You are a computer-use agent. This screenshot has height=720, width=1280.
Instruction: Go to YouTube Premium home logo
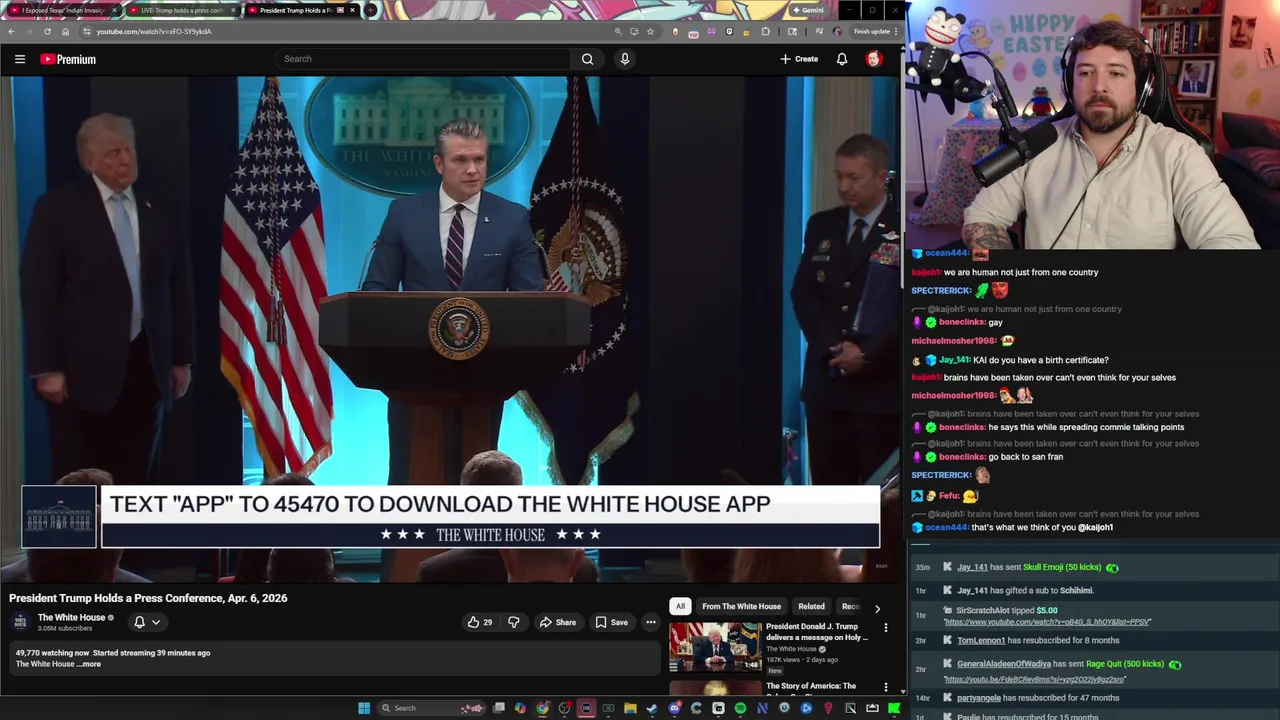pyautogui.click(x=68, y=59)
